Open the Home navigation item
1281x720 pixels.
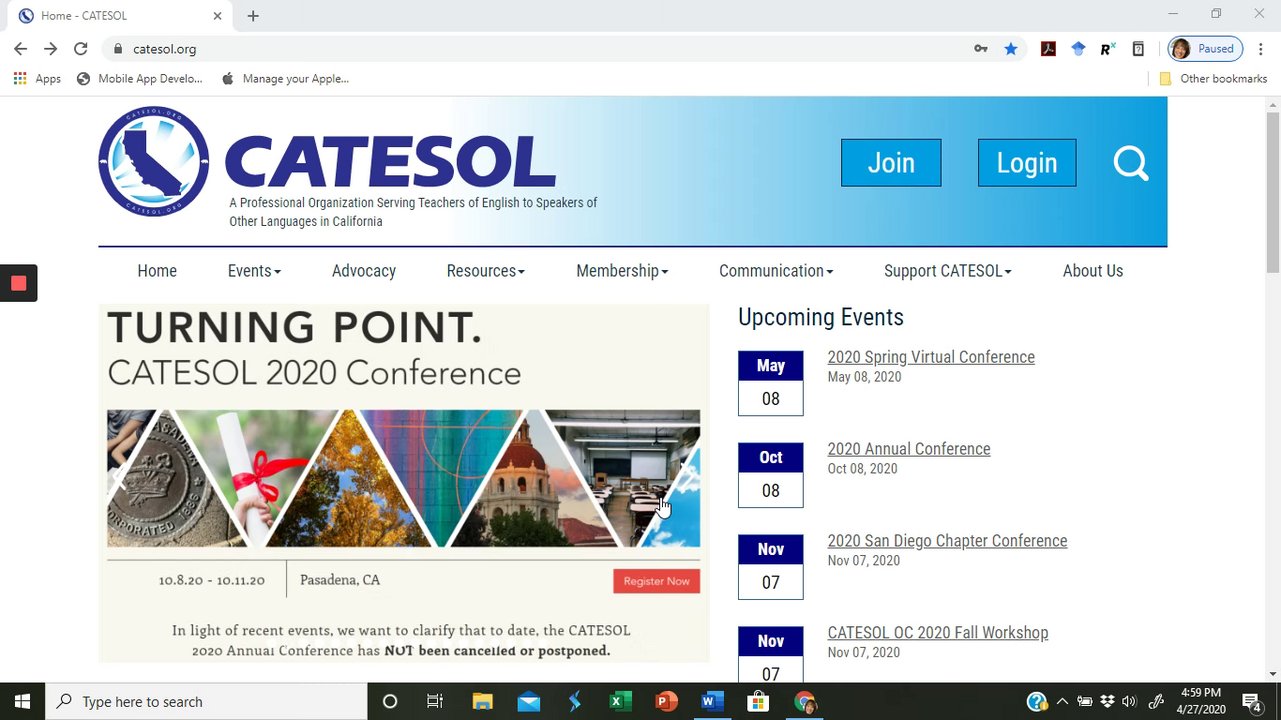[x=157, y=271]
